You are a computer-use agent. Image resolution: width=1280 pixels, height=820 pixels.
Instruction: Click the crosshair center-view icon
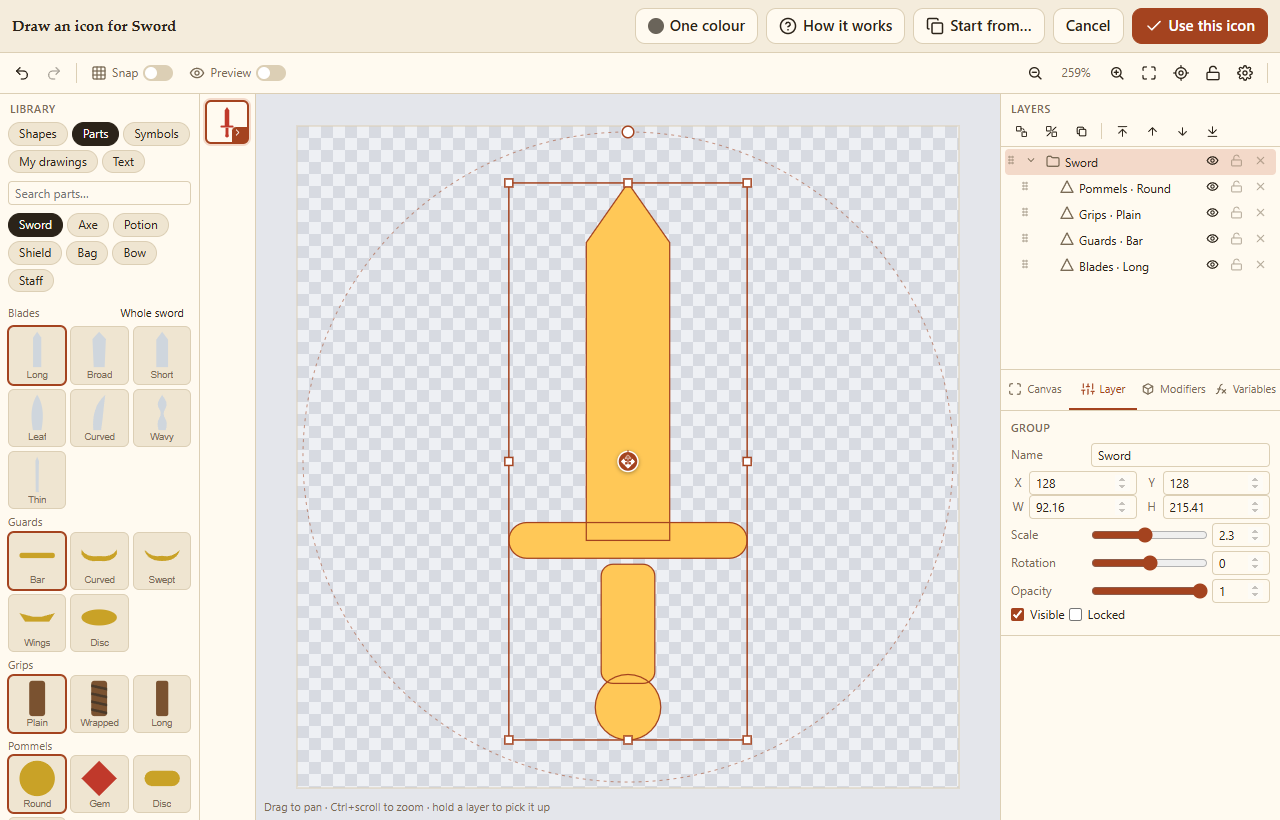pyautogui.click(x=1181, y=73)
